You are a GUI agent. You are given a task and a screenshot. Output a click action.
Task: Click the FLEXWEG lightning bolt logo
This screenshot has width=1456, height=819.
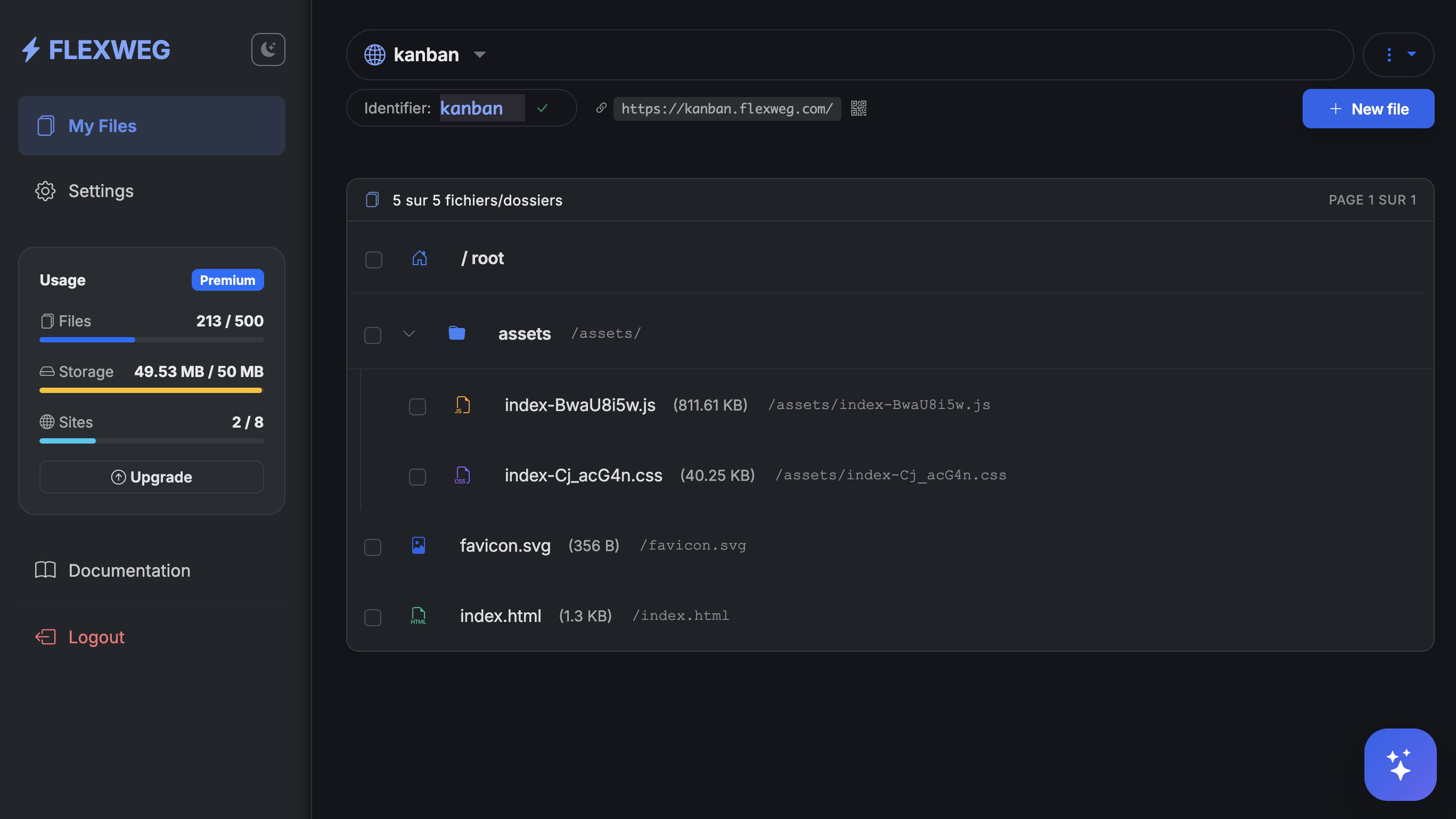pos(31,50)
